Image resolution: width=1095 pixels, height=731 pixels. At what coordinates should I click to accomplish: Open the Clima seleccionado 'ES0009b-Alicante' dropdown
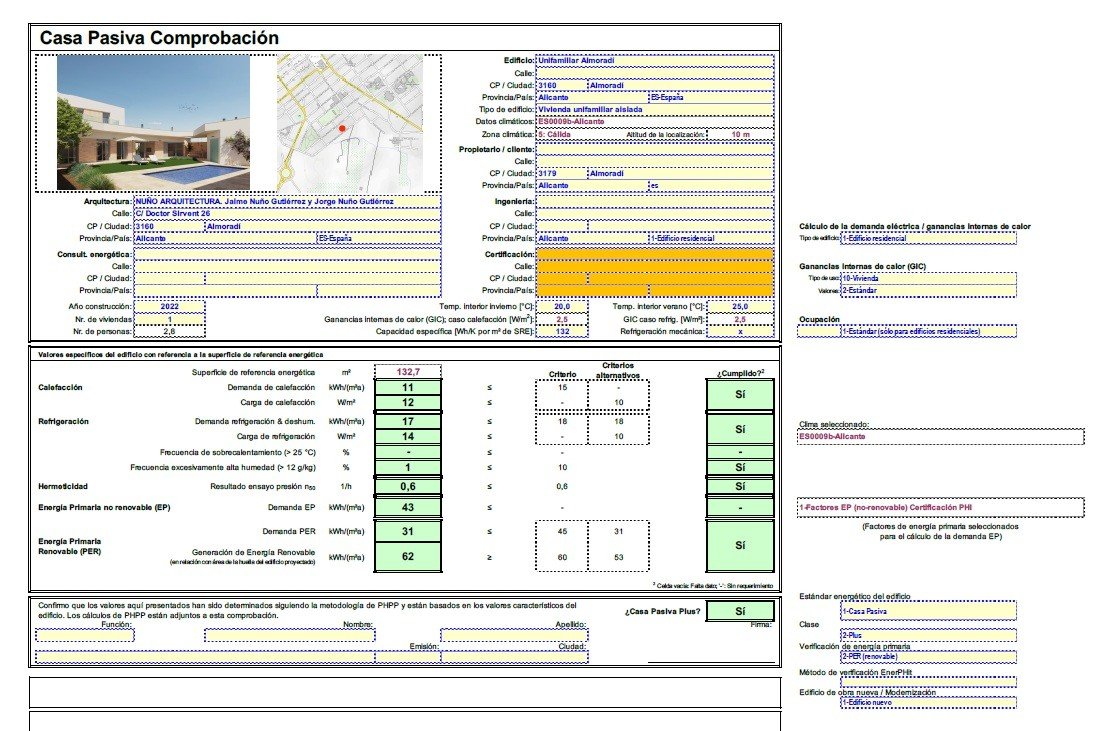click(941, 436)
